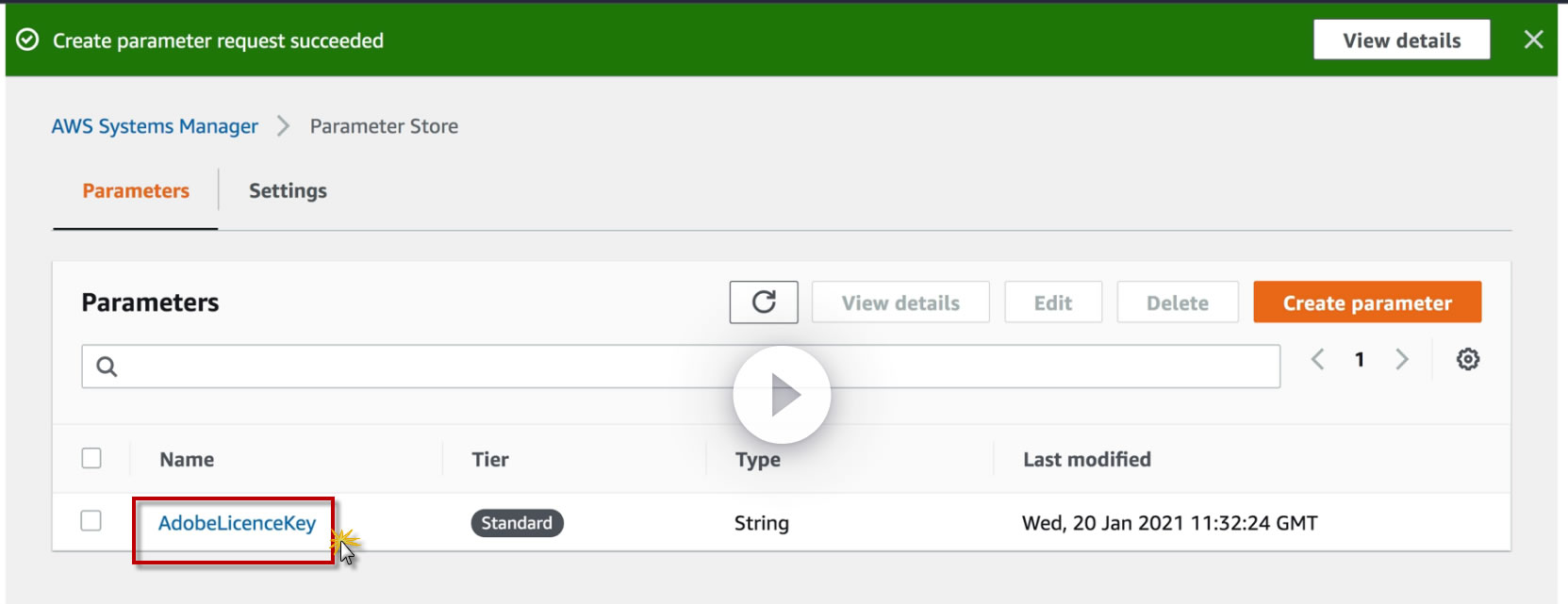
Task: Click the refresh parameters icon button
Action: click(764, 302)
